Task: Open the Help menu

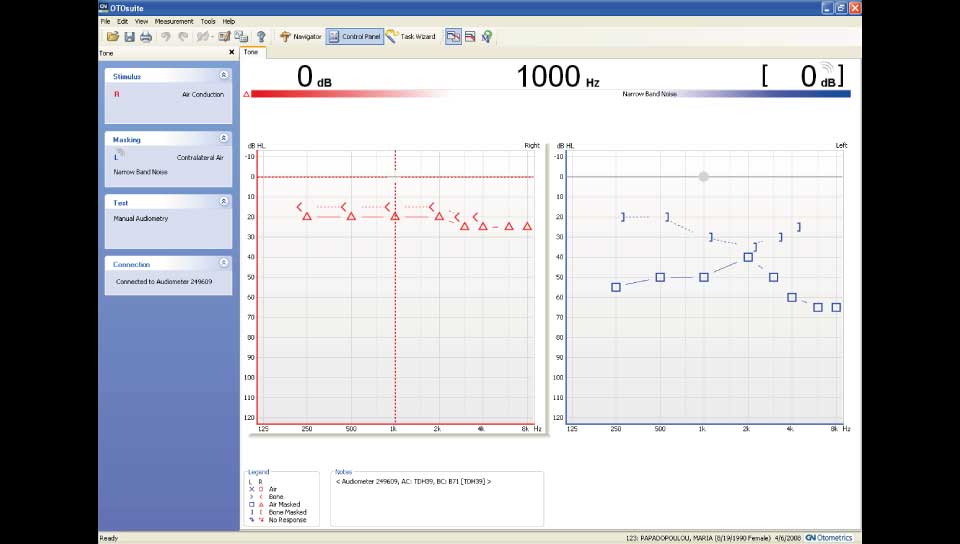Action: 228,21
